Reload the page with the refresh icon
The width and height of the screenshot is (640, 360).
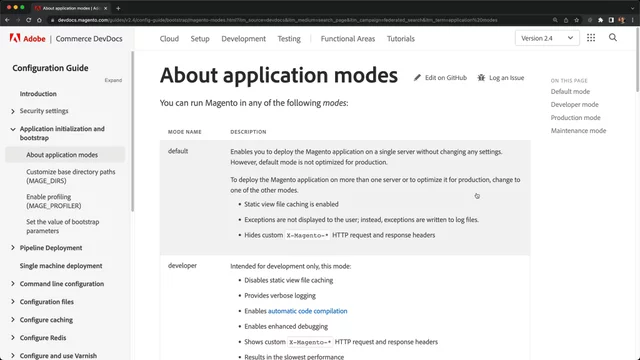click(29, 20)
